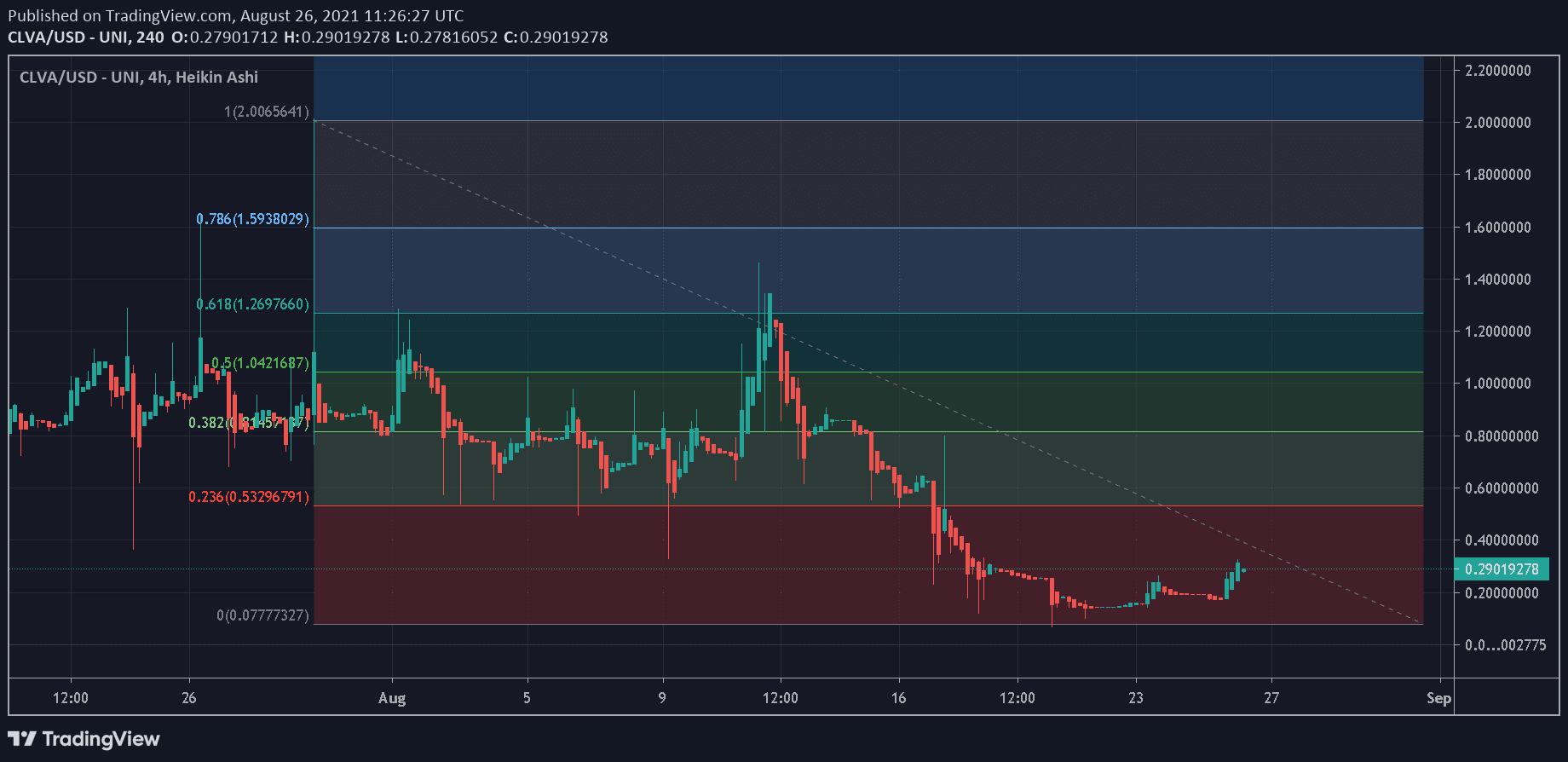The width and height of the screenshot is (1568, 762).
Task: Click the TradingView wordmark text
Action: [x=101, y=739]
